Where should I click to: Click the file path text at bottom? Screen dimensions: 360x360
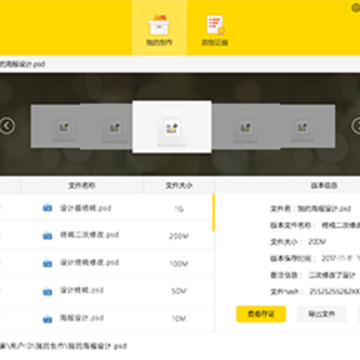(x=63, y=346)
